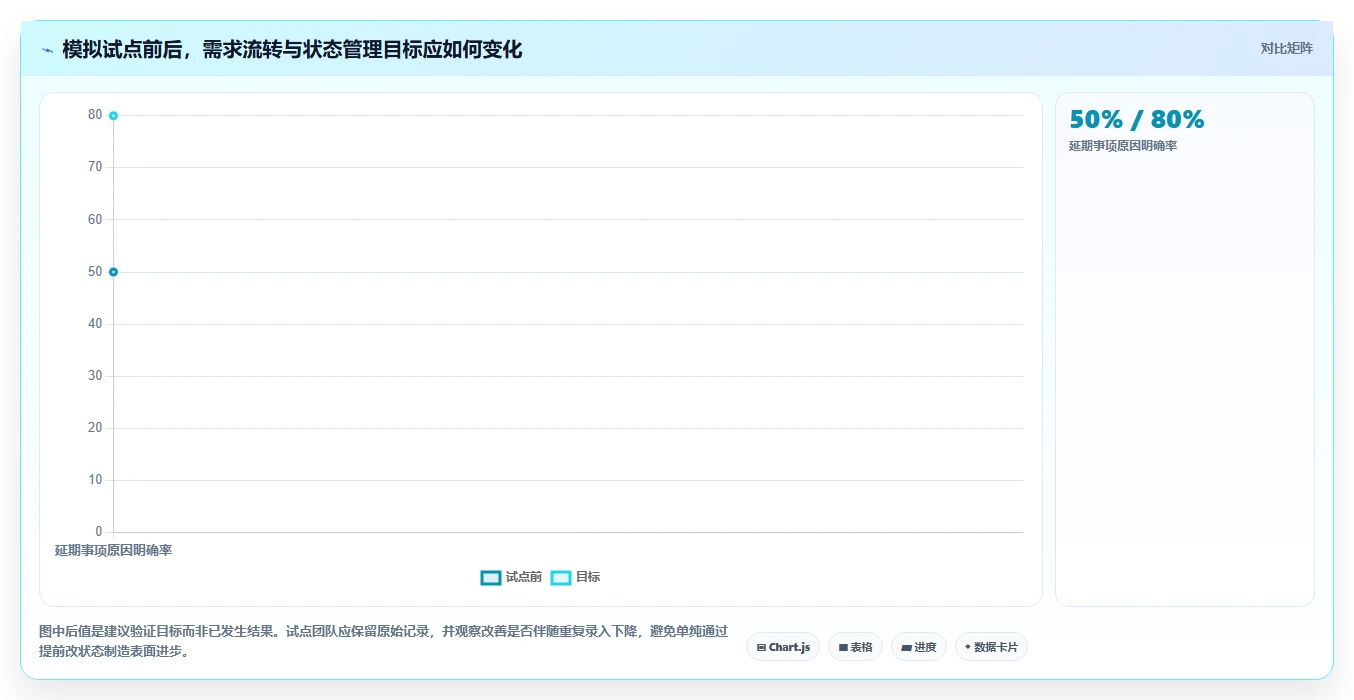This screenshot has width=1354, height=700.
Task: Click y-axis tick label 20
Action: coord(95,428)
